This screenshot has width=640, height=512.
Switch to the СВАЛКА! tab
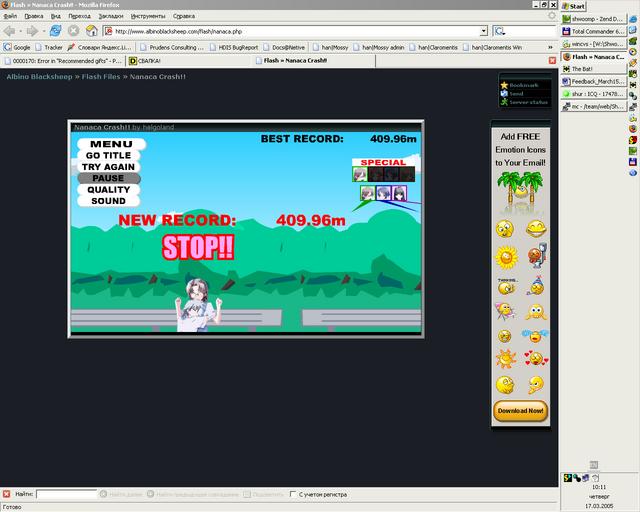pyautogui.click(x=189, y=61)
